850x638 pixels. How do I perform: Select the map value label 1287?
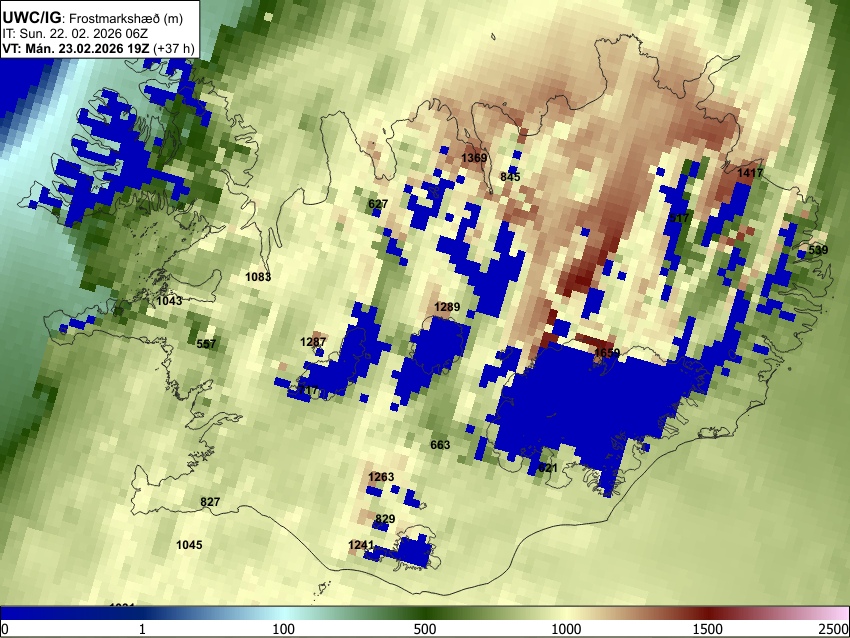pyautogui.click(x=313, y=342)
